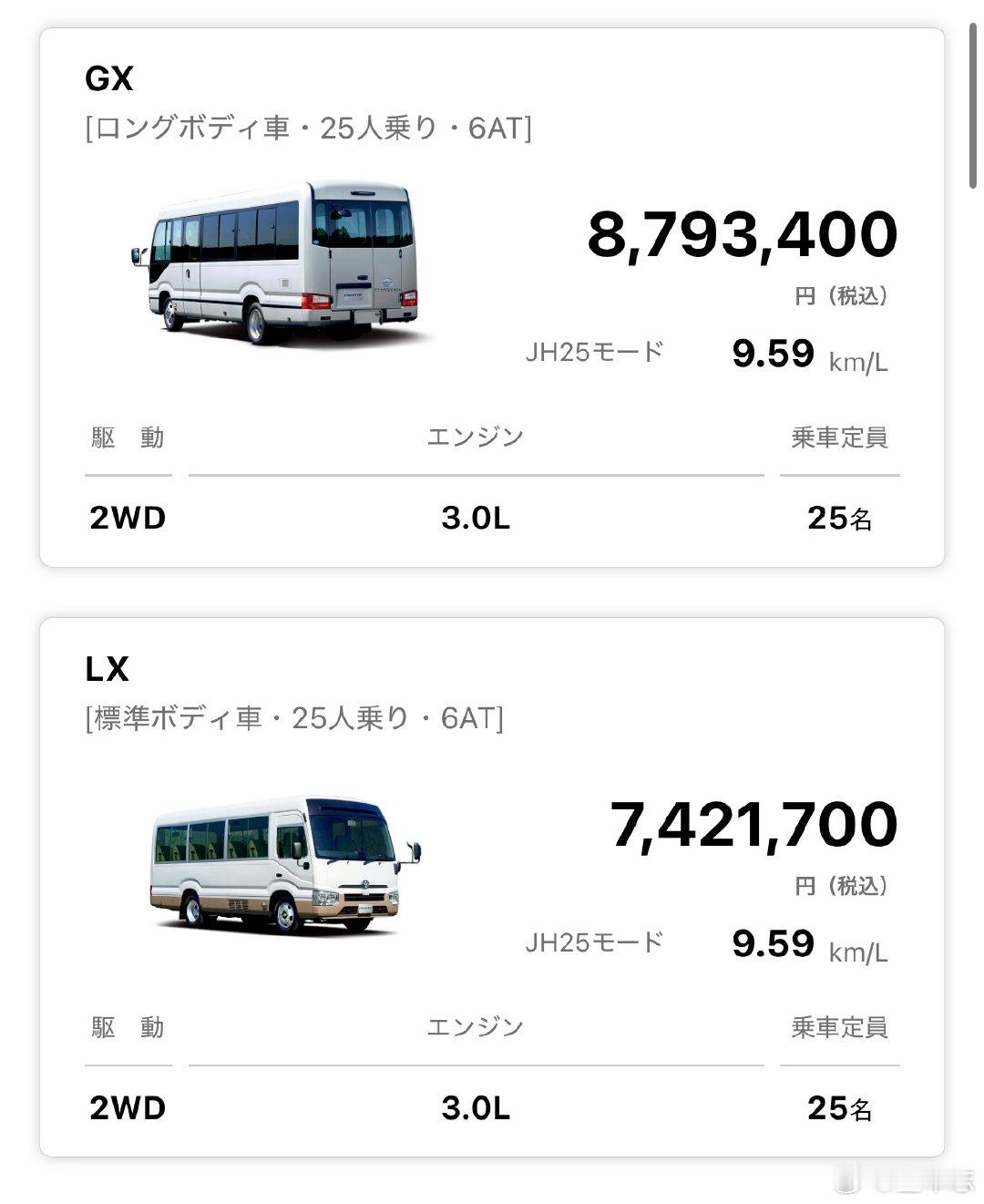Click the GX card 2WD drive value

tap(128, 518)
